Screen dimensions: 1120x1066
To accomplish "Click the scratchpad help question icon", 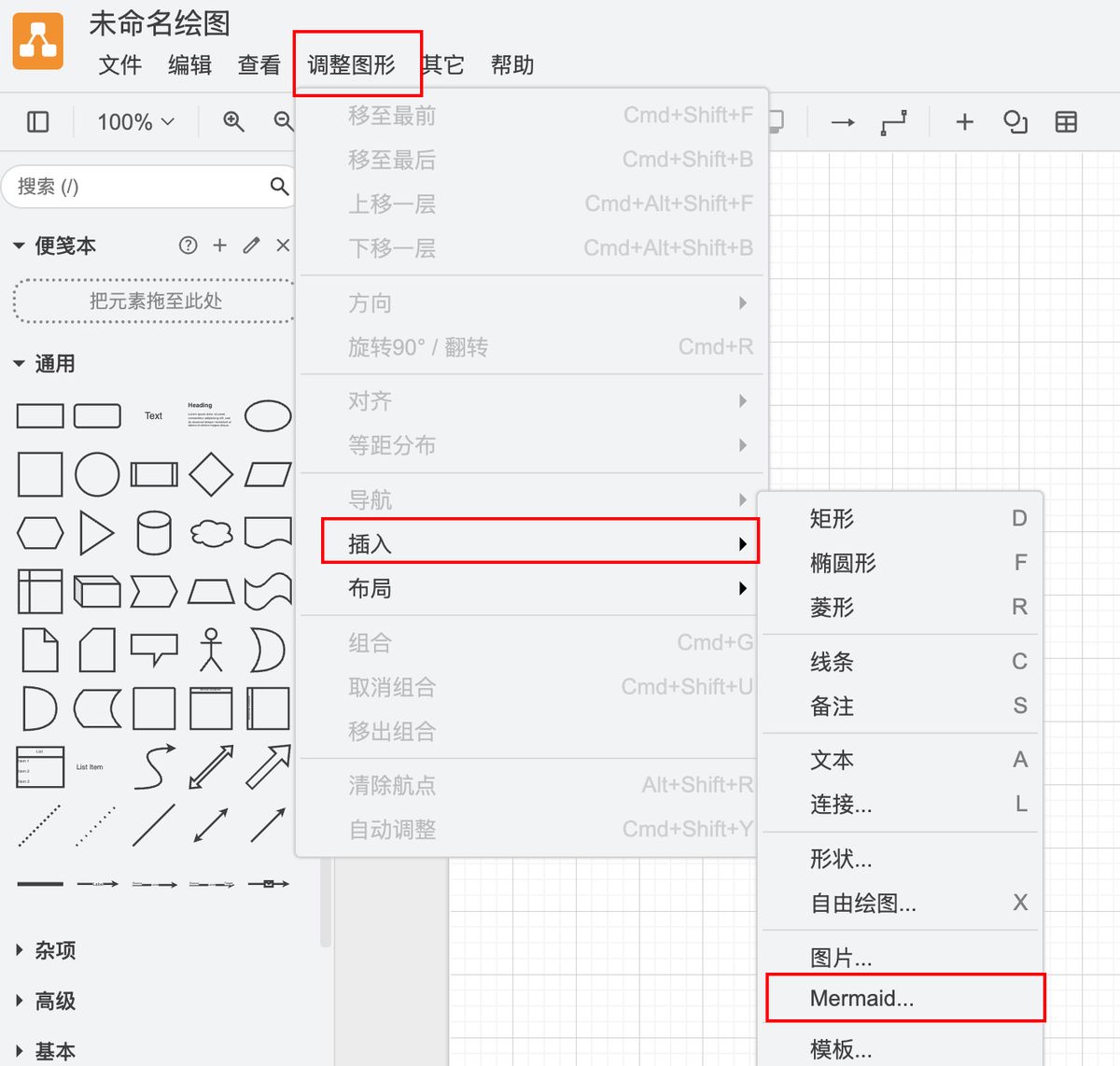I will pyautogui.click(x=189, y=245).
